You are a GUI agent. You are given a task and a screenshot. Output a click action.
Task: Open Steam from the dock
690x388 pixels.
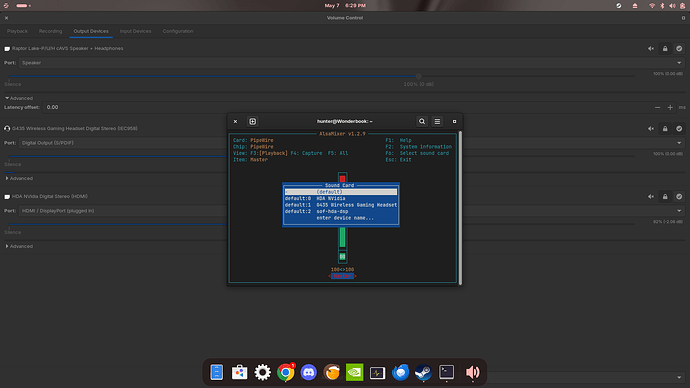point(423,372)
